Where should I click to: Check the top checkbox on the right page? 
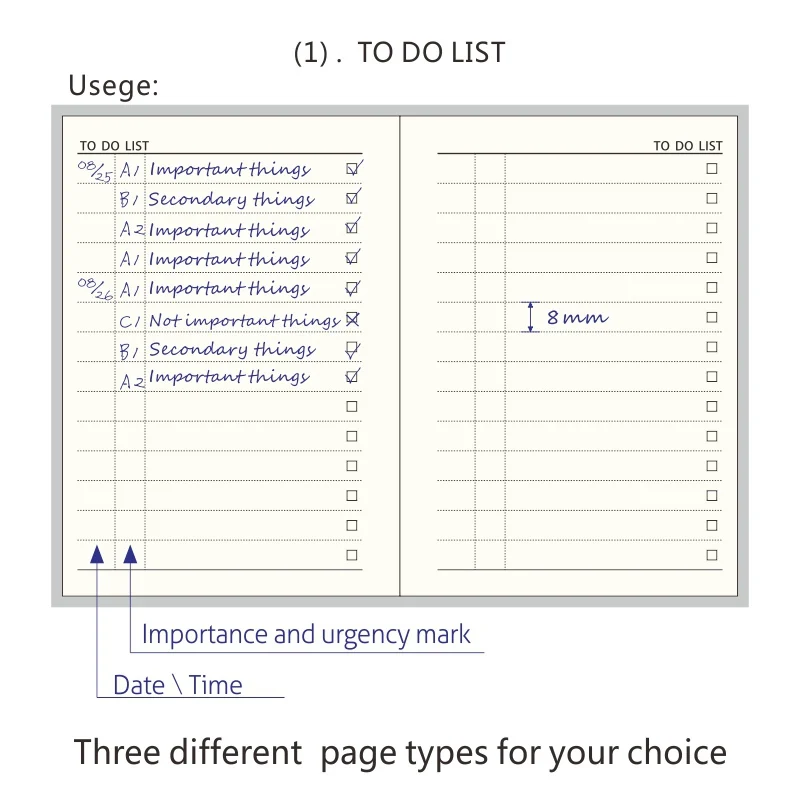pos(712,169)
